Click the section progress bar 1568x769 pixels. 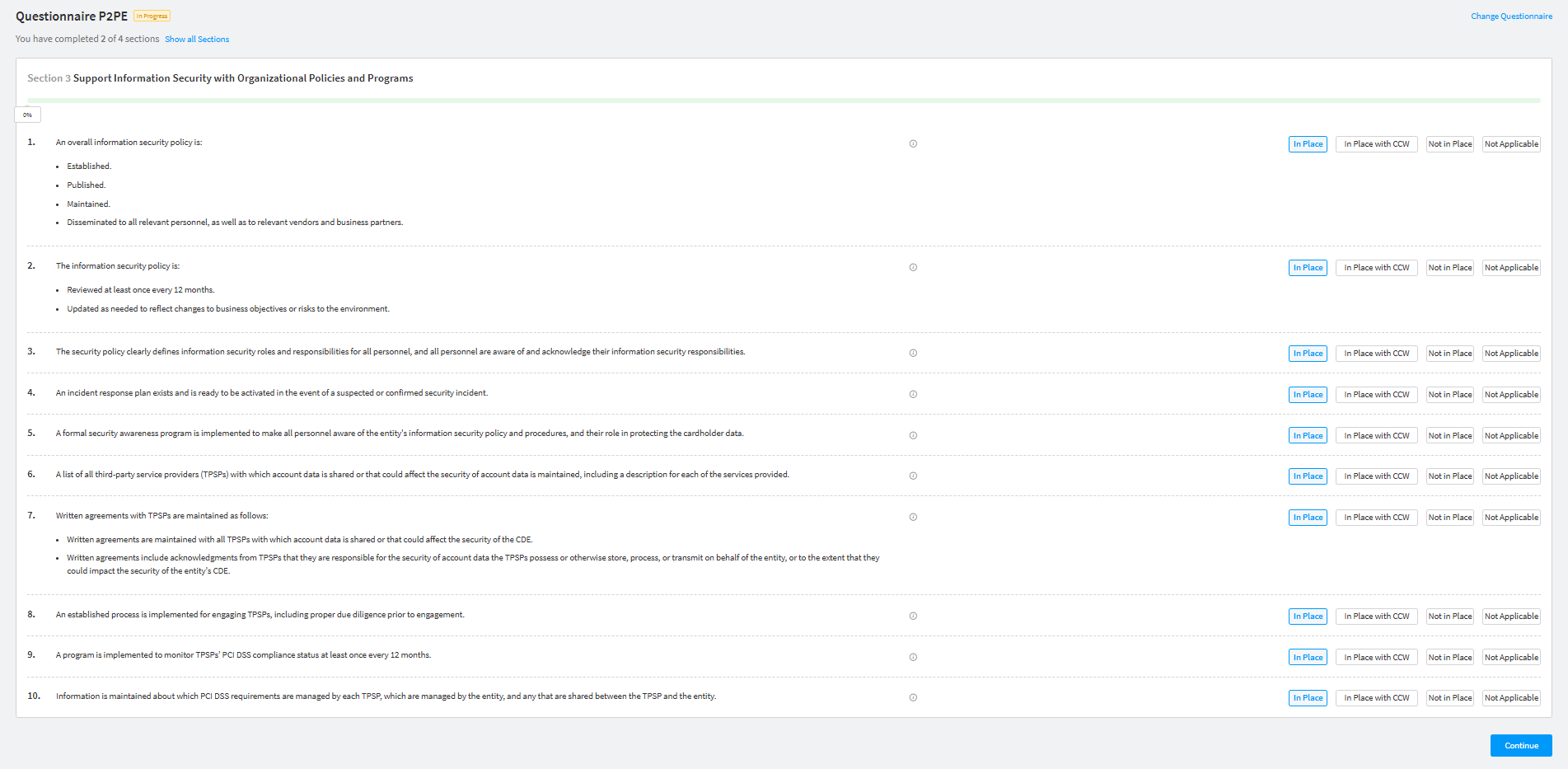point(783,101)
